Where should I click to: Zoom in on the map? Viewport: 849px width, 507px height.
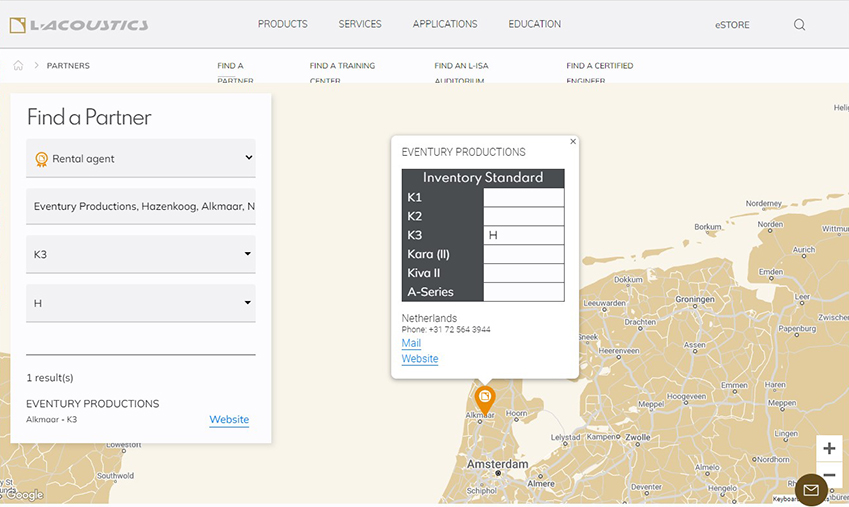pyautogui.click(x=829, y=448)
